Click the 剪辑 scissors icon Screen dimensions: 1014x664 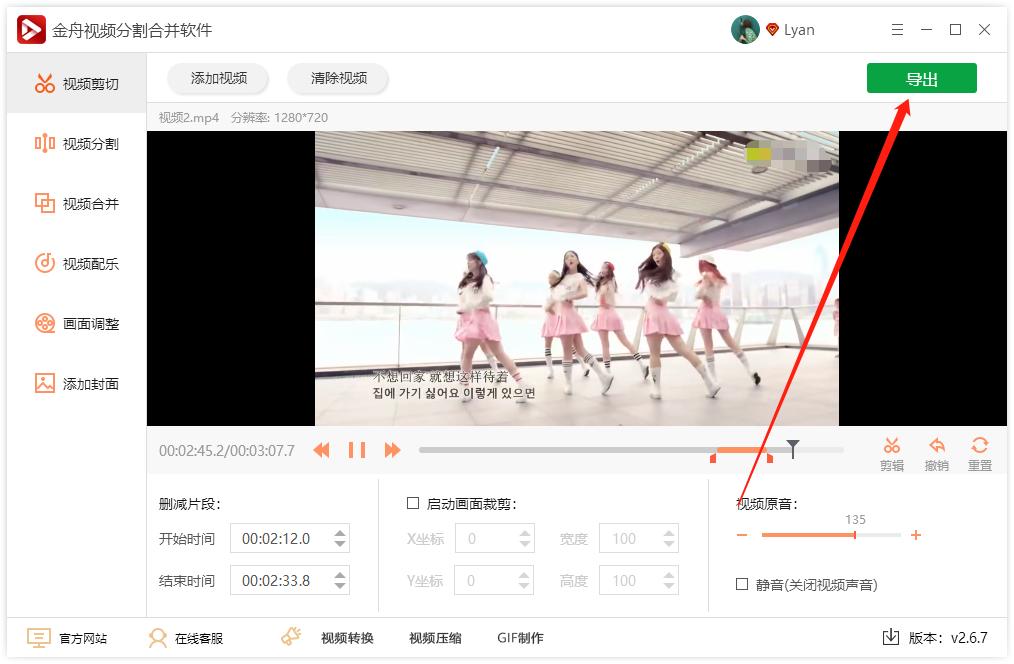(x=892, y=450)
